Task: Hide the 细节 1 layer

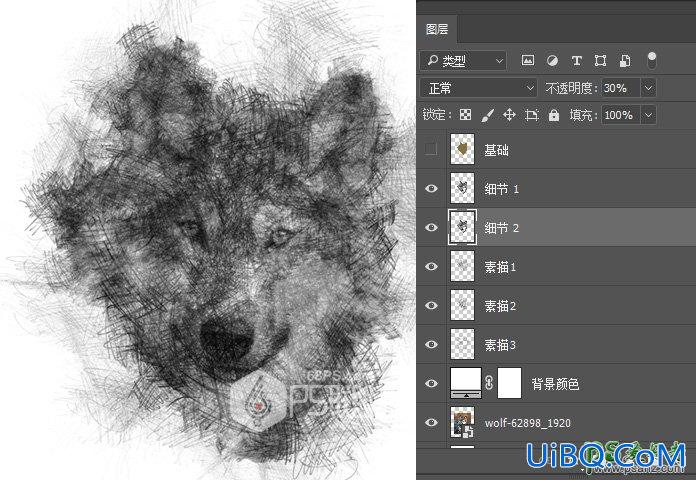Action: (431, 188)
